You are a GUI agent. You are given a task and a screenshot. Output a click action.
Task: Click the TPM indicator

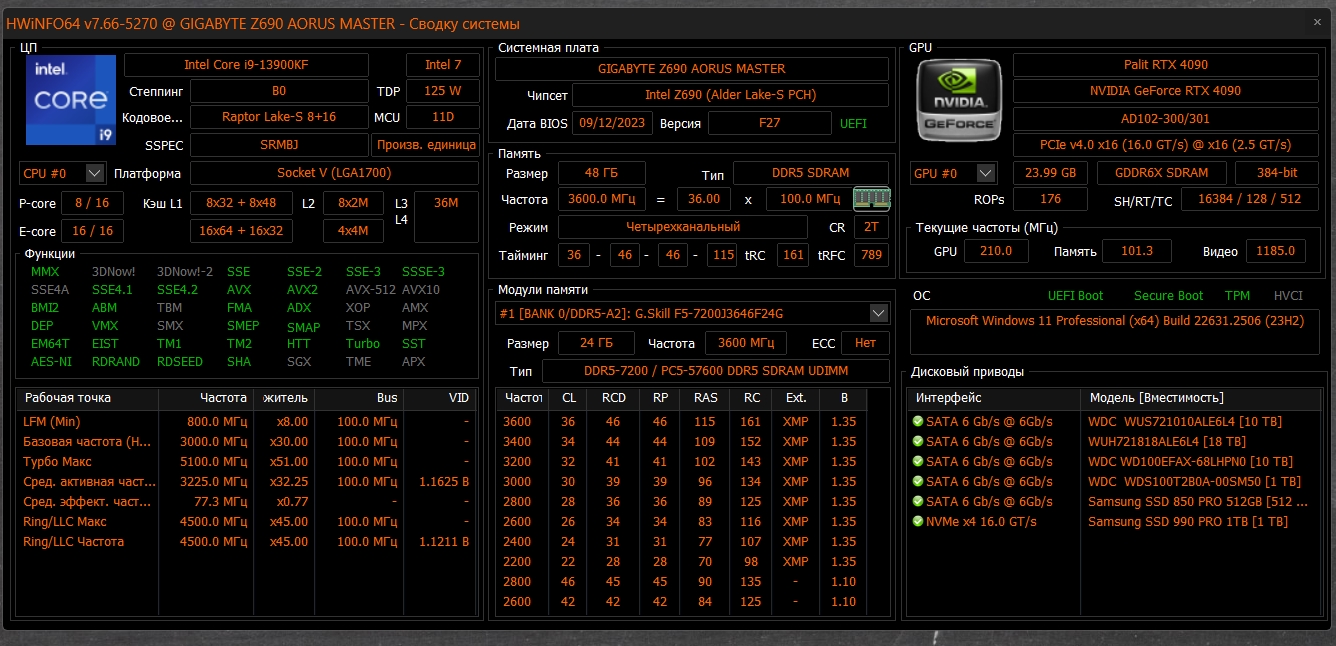click(1237, 296)
